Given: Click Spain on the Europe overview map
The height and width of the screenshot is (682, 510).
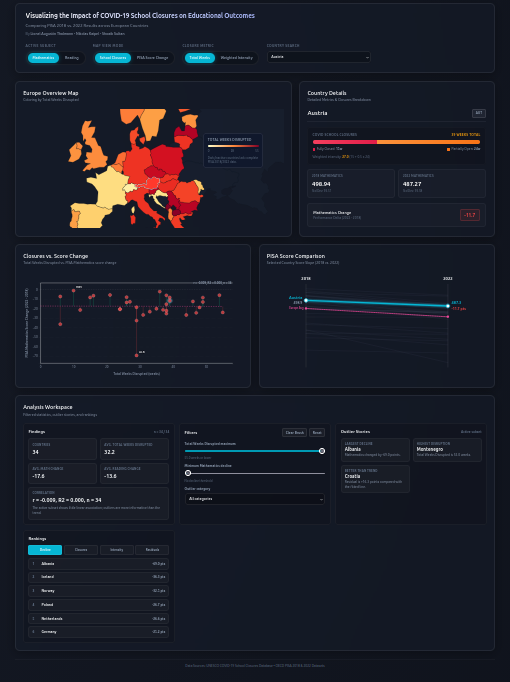Looking at the screenshot, I should point(91,215).
